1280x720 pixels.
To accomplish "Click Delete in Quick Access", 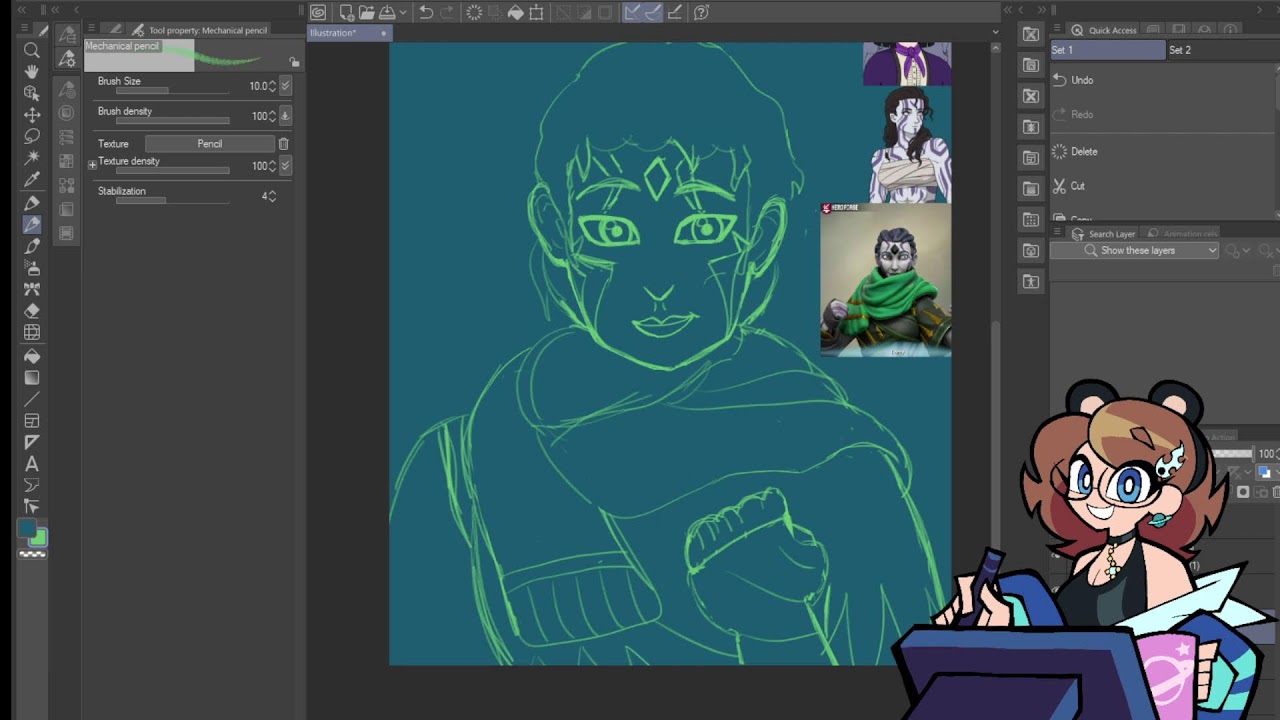I will coord(1084,152).
